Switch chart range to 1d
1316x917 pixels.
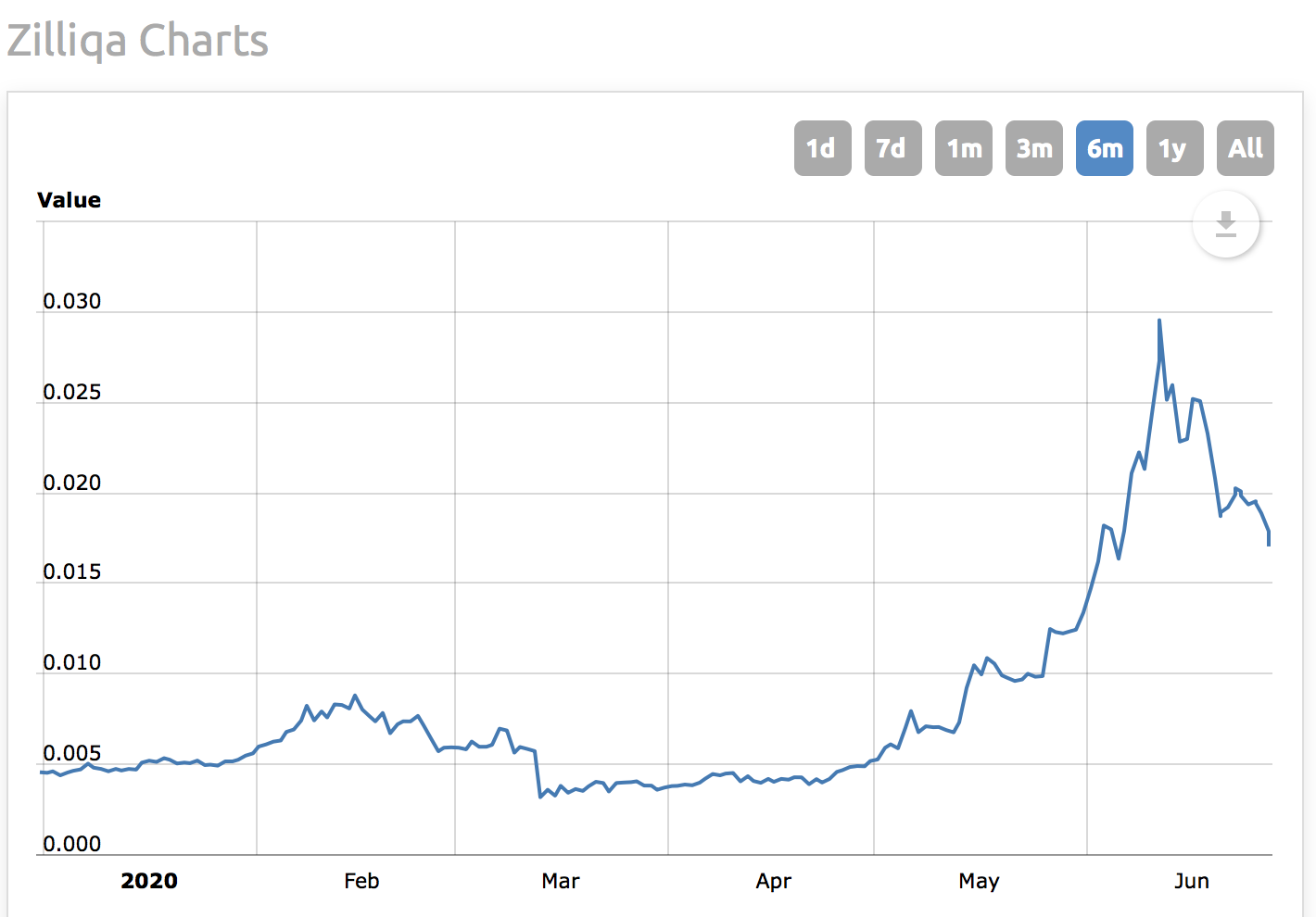point(822,148)
